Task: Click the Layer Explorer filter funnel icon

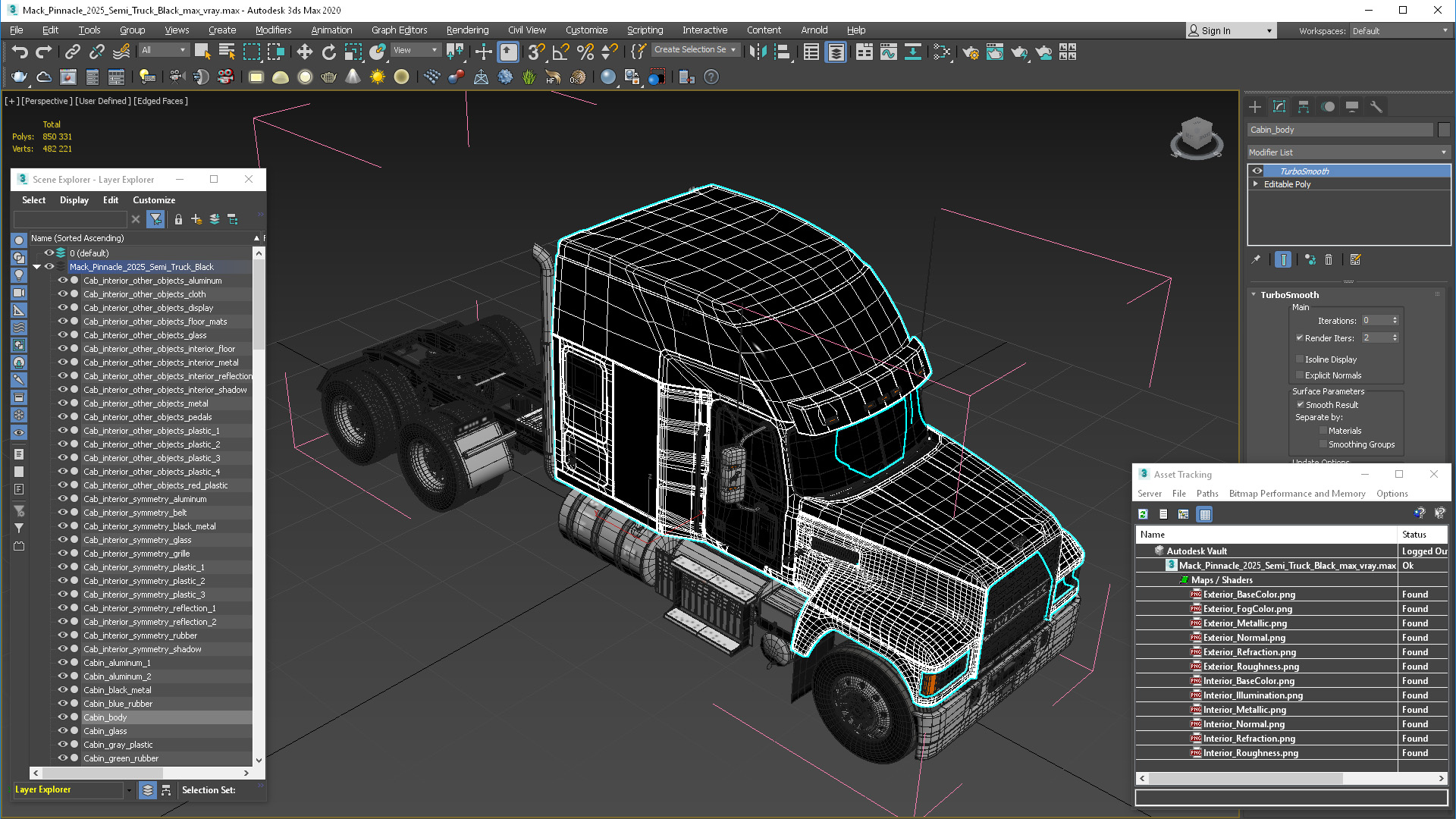Action: [155, 219]
